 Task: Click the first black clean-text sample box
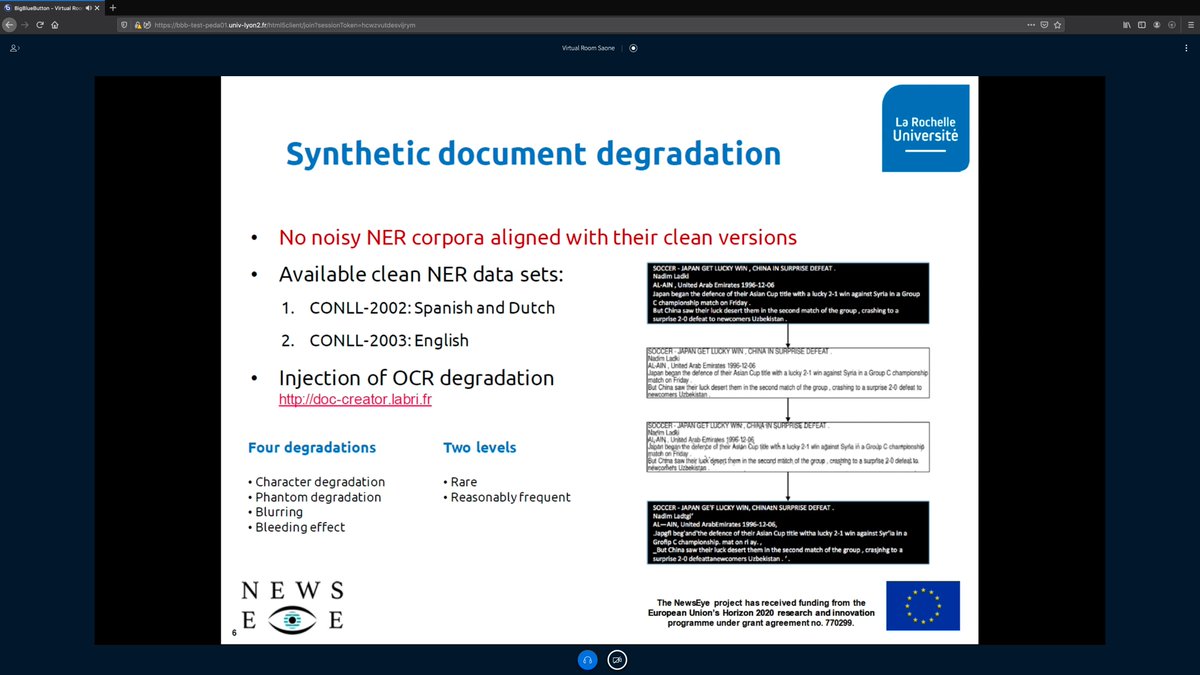[790, 292]
